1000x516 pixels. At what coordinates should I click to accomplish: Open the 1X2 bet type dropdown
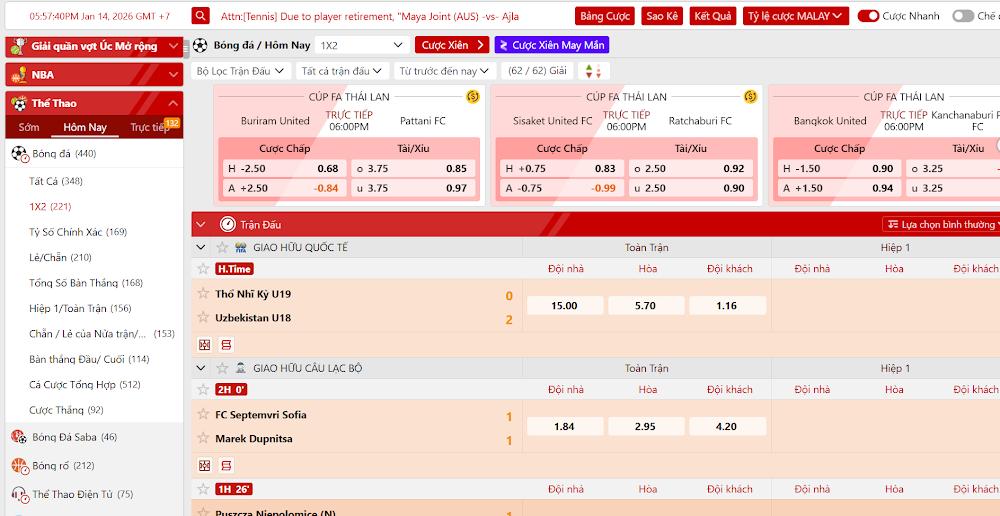361,45
